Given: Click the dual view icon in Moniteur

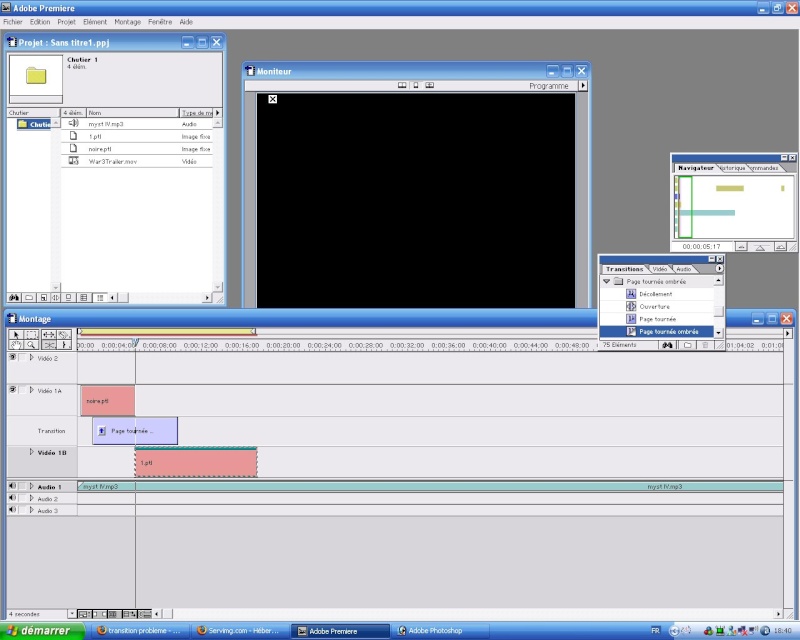Looking at the screenshot, I should point(402,85).
